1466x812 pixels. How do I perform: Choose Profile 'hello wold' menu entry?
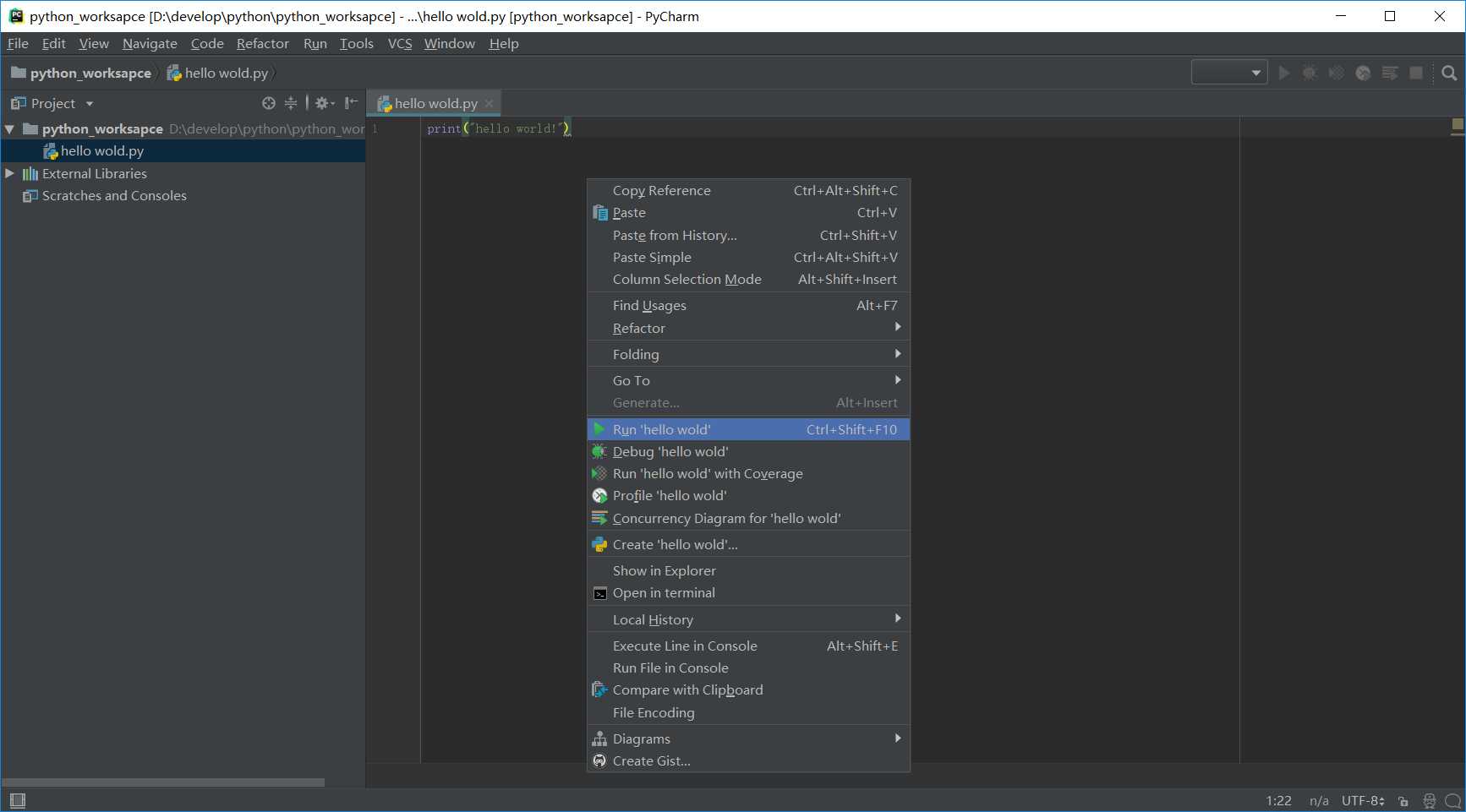[748, 495]
